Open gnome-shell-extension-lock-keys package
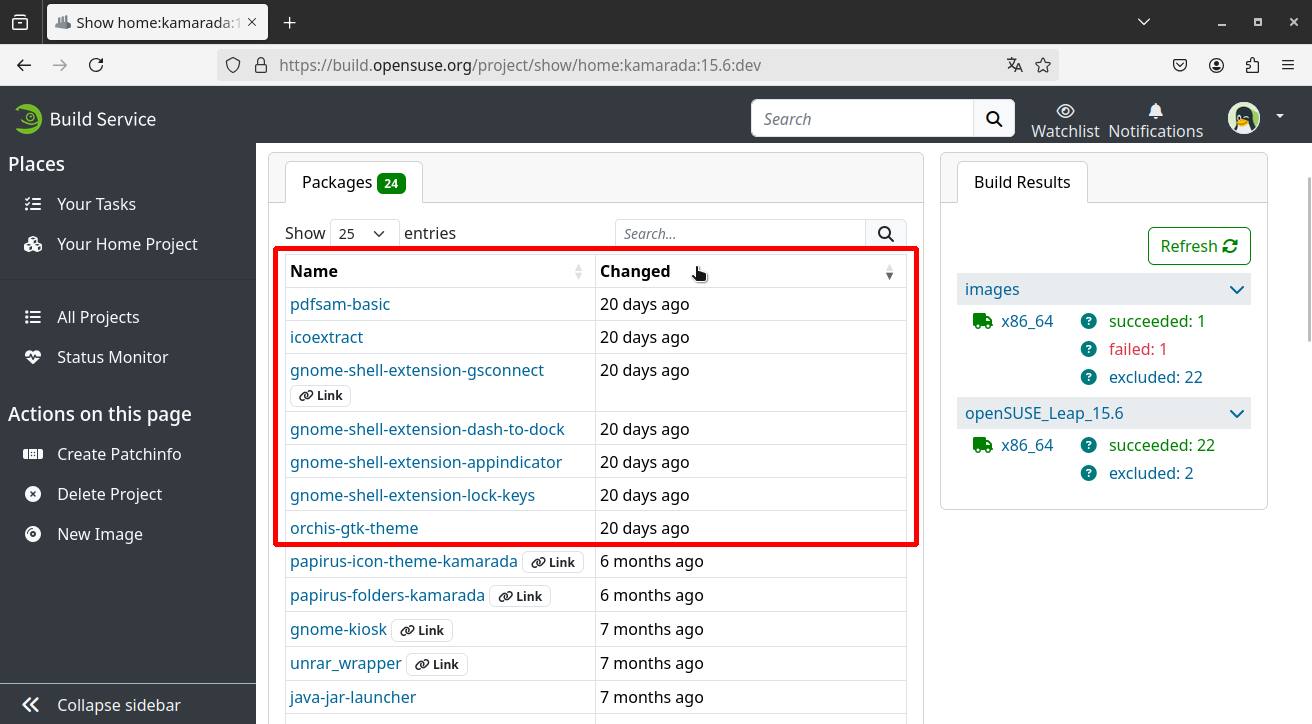The height and width of the screenshot is (724, 1312). [x=412, y=495]
